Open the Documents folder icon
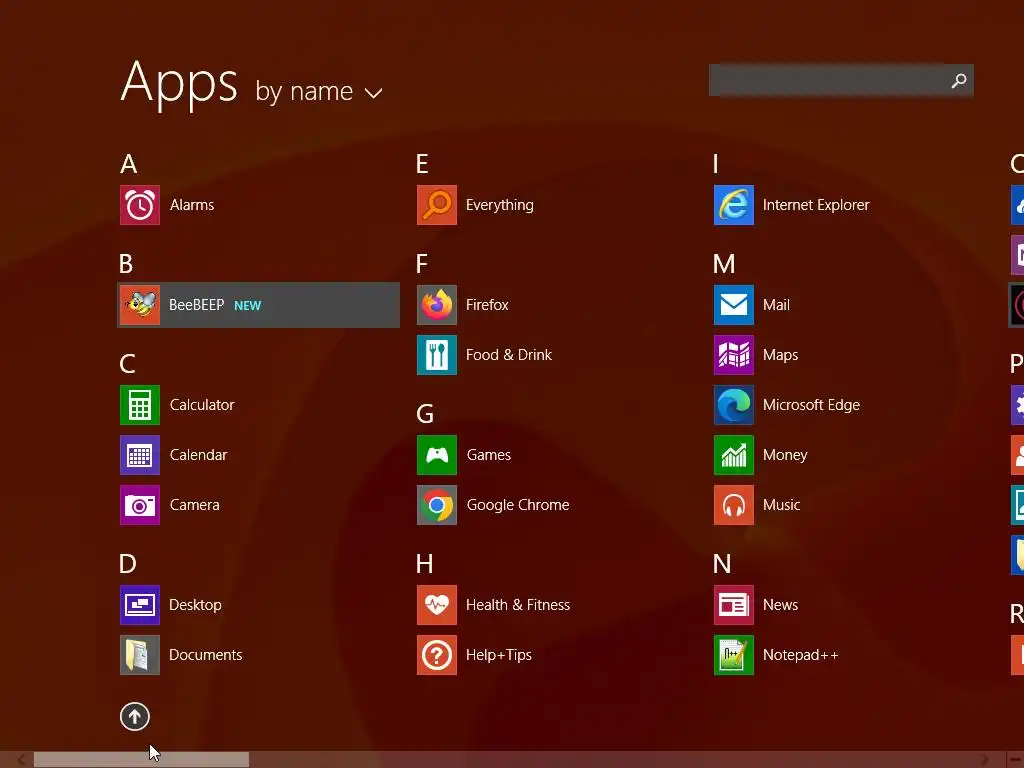This screenshot has height=768, width=1024. 140,655
